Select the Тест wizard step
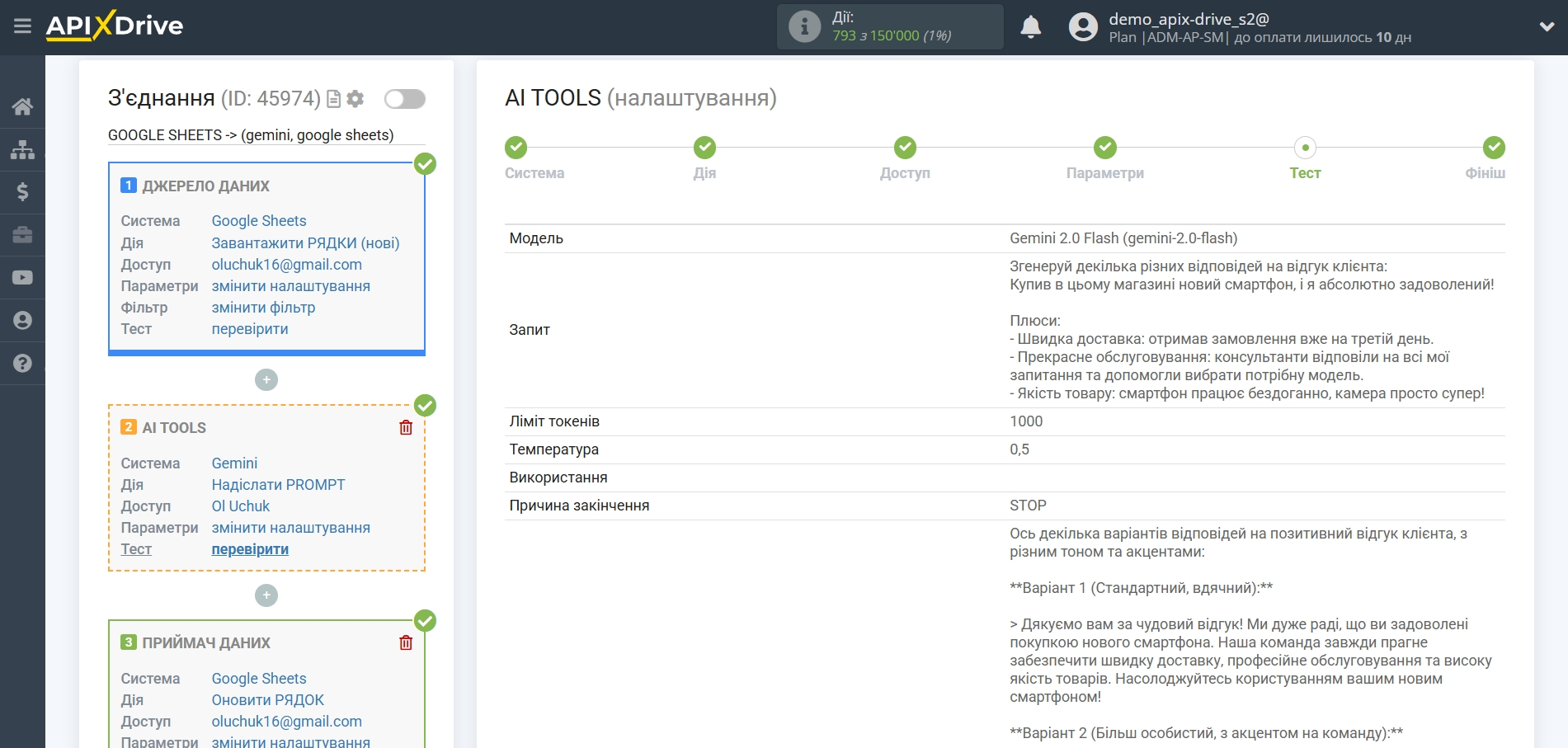Screen dimensions: 1568x748 point(1305,148)
